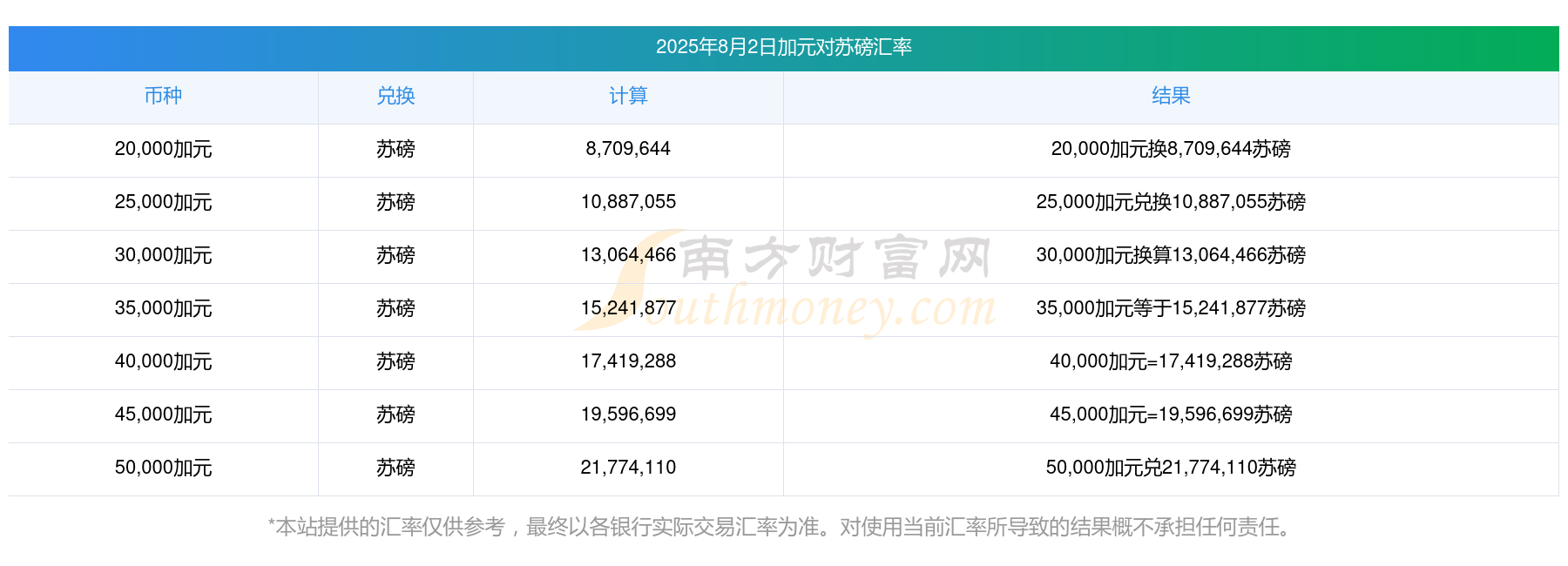The height and width of the screenshot is (566, 1568).
Task: Click result 25,000加元兑换10,887,055苏磅
Action: (1171, 202)
